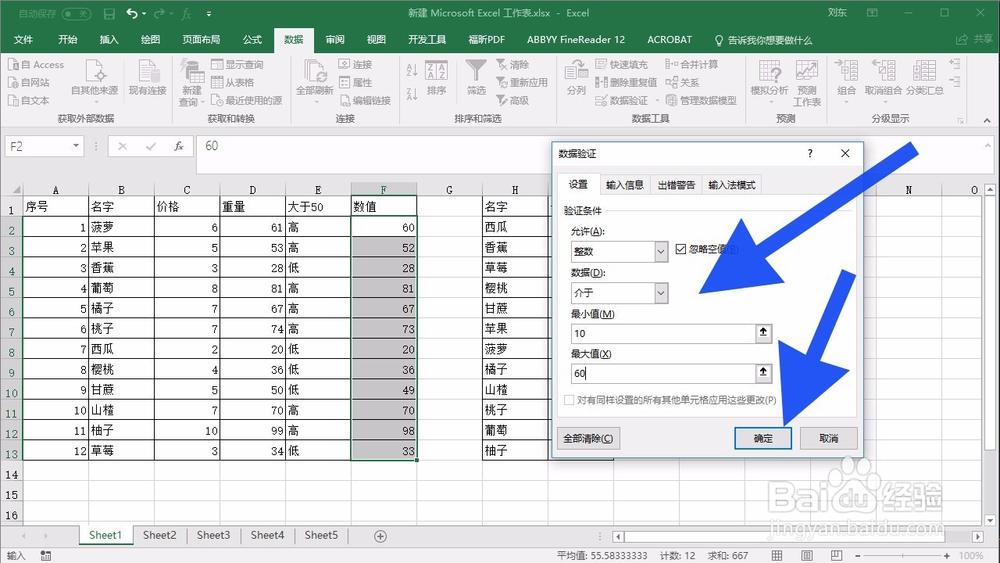Click the Save icon in title bar

109,13
